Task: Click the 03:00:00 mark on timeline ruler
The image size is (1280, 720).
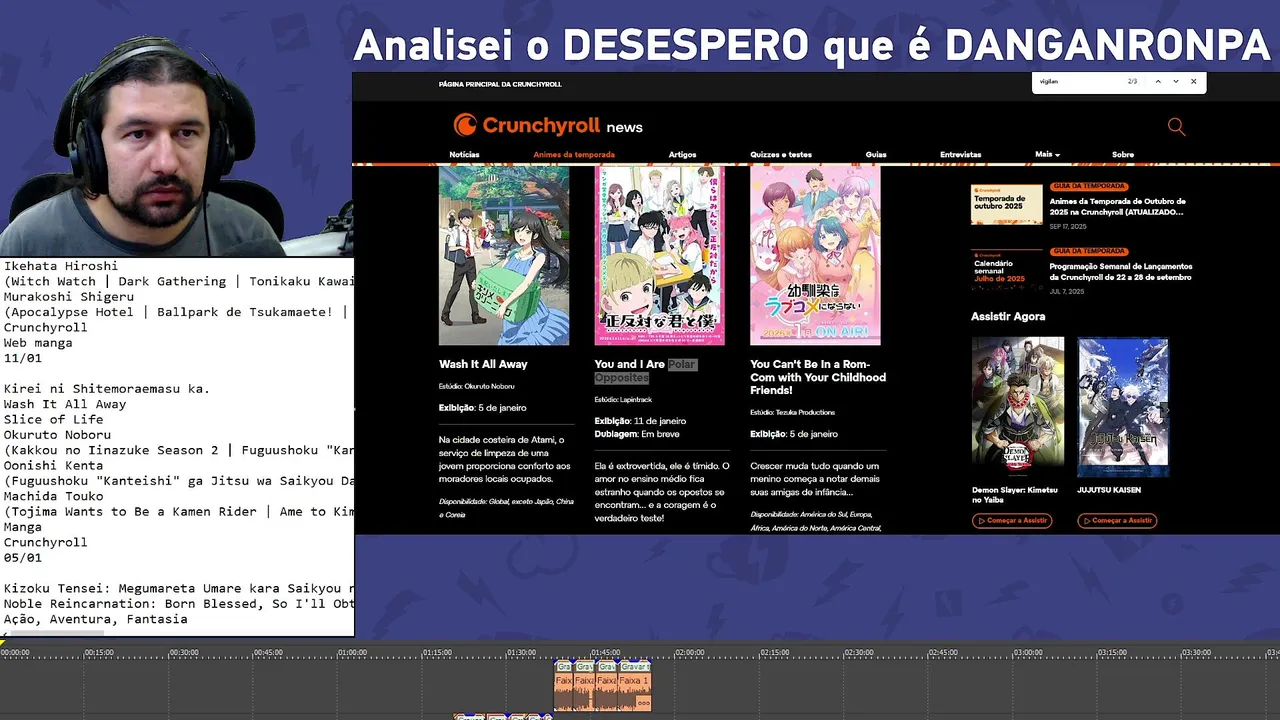Action: click(1027, 653)
